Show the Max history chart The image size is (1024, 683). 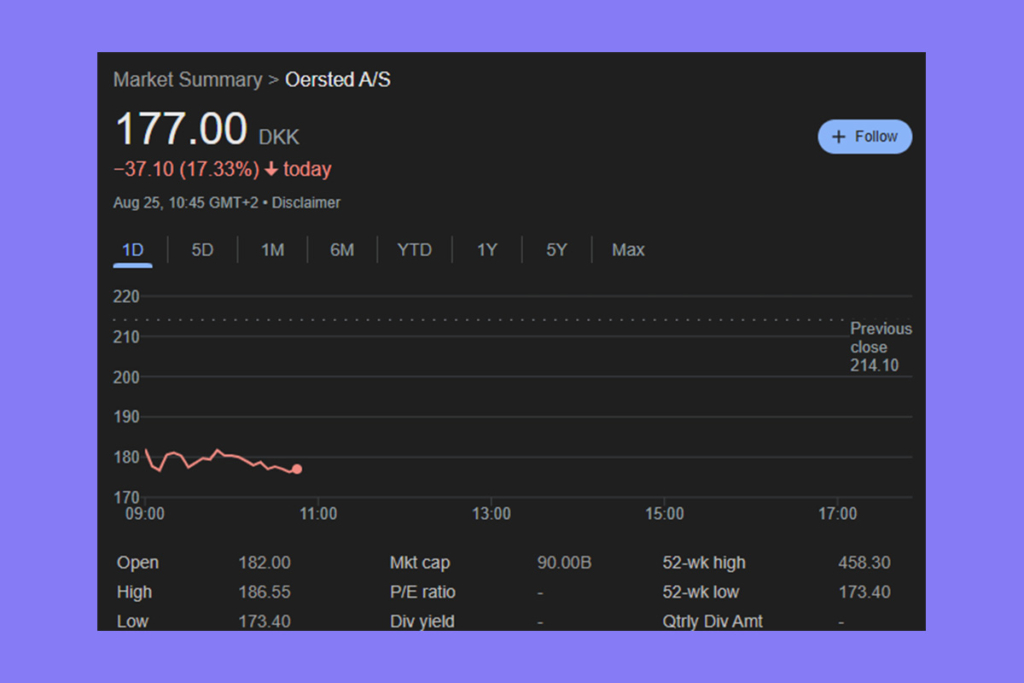pyautogui.click(x=628, y=249)
